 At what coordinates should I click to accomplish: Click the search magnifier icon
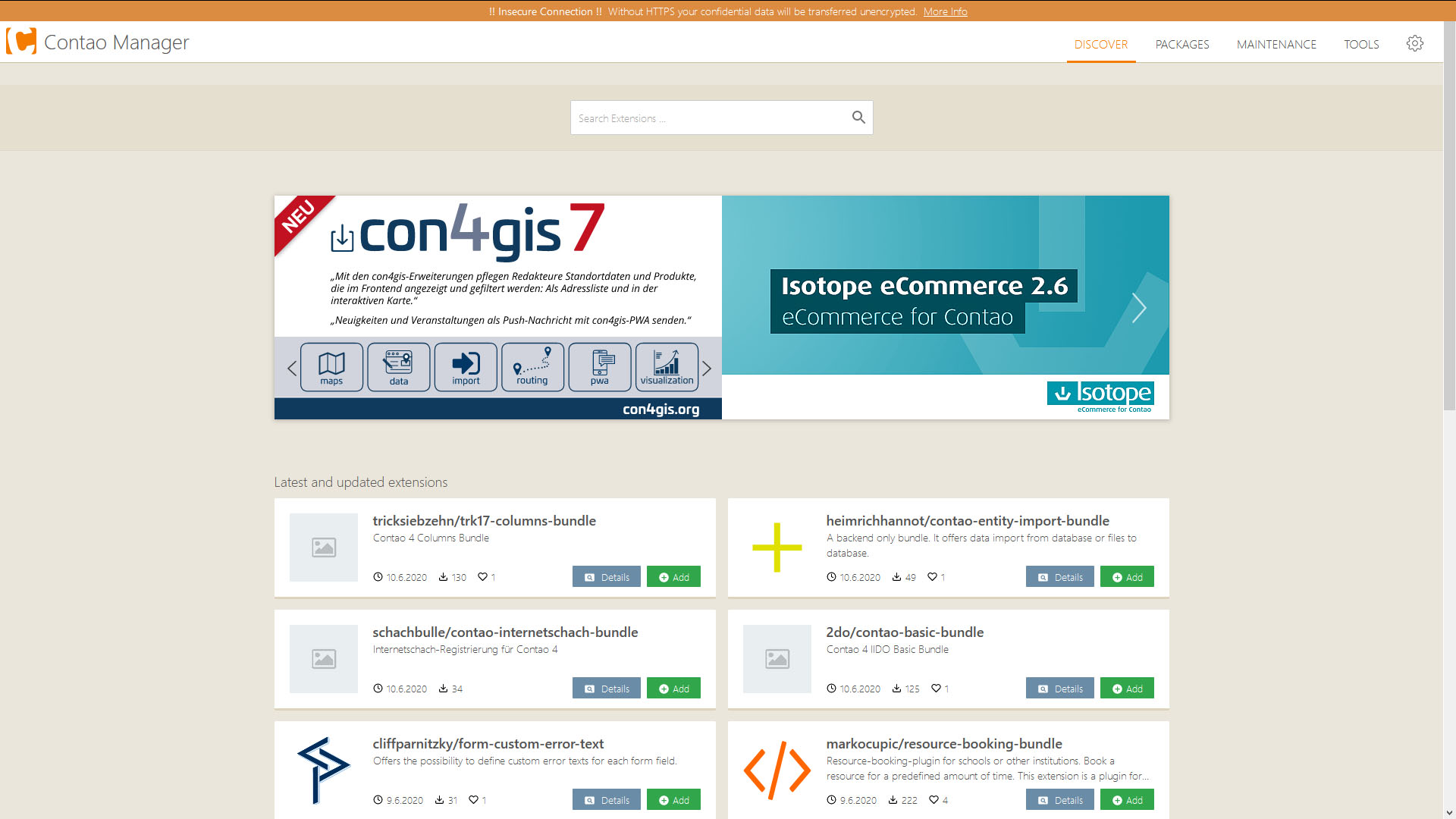coord(858,118)
